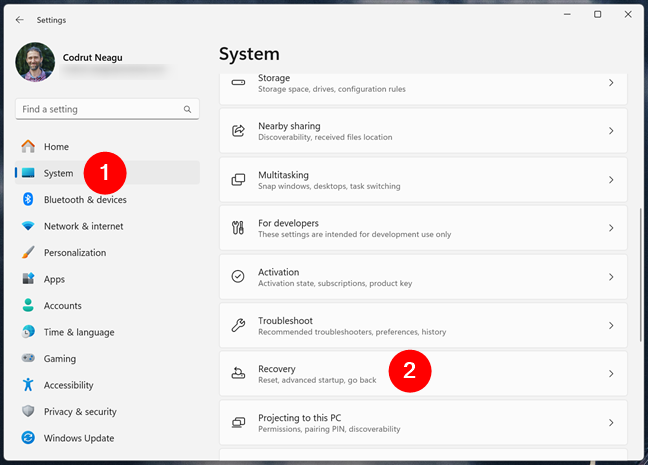648x465 pixels.
Task: Open Time & language
Action: 107,332
